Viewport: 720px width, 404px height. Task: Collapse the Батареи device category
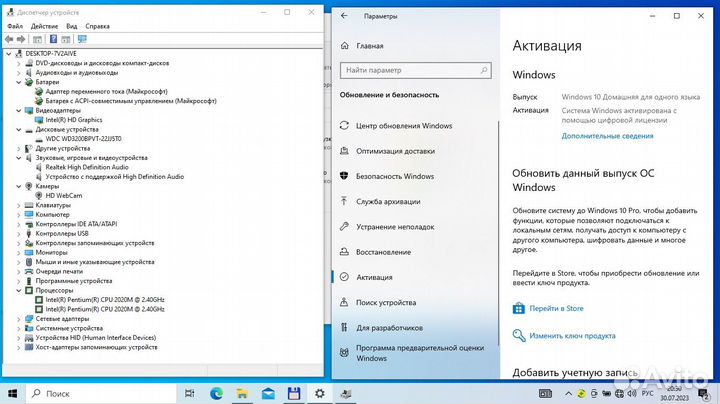coord(19,81)
